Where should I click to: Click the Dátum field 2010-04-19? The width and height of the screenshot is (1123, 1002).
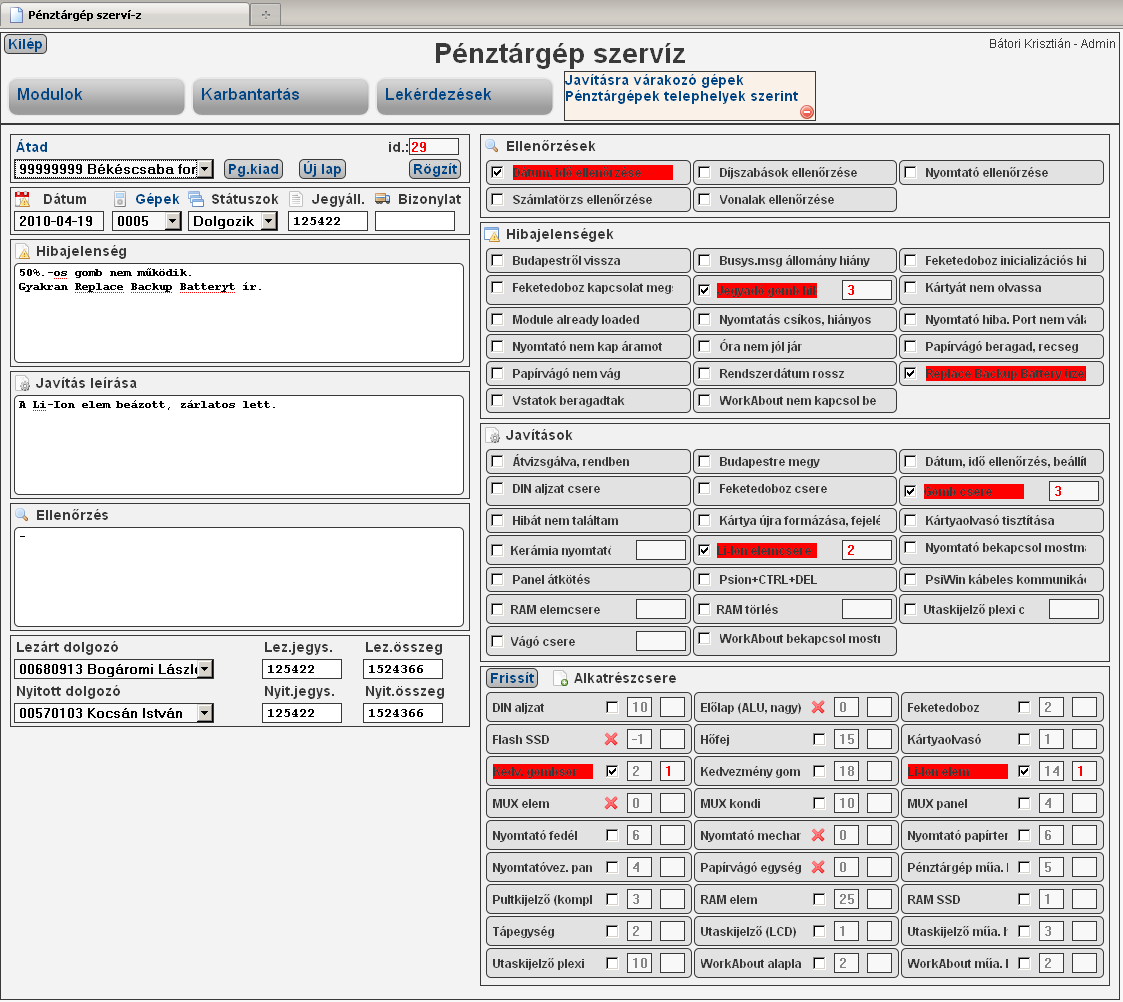[x=59, y=221]
